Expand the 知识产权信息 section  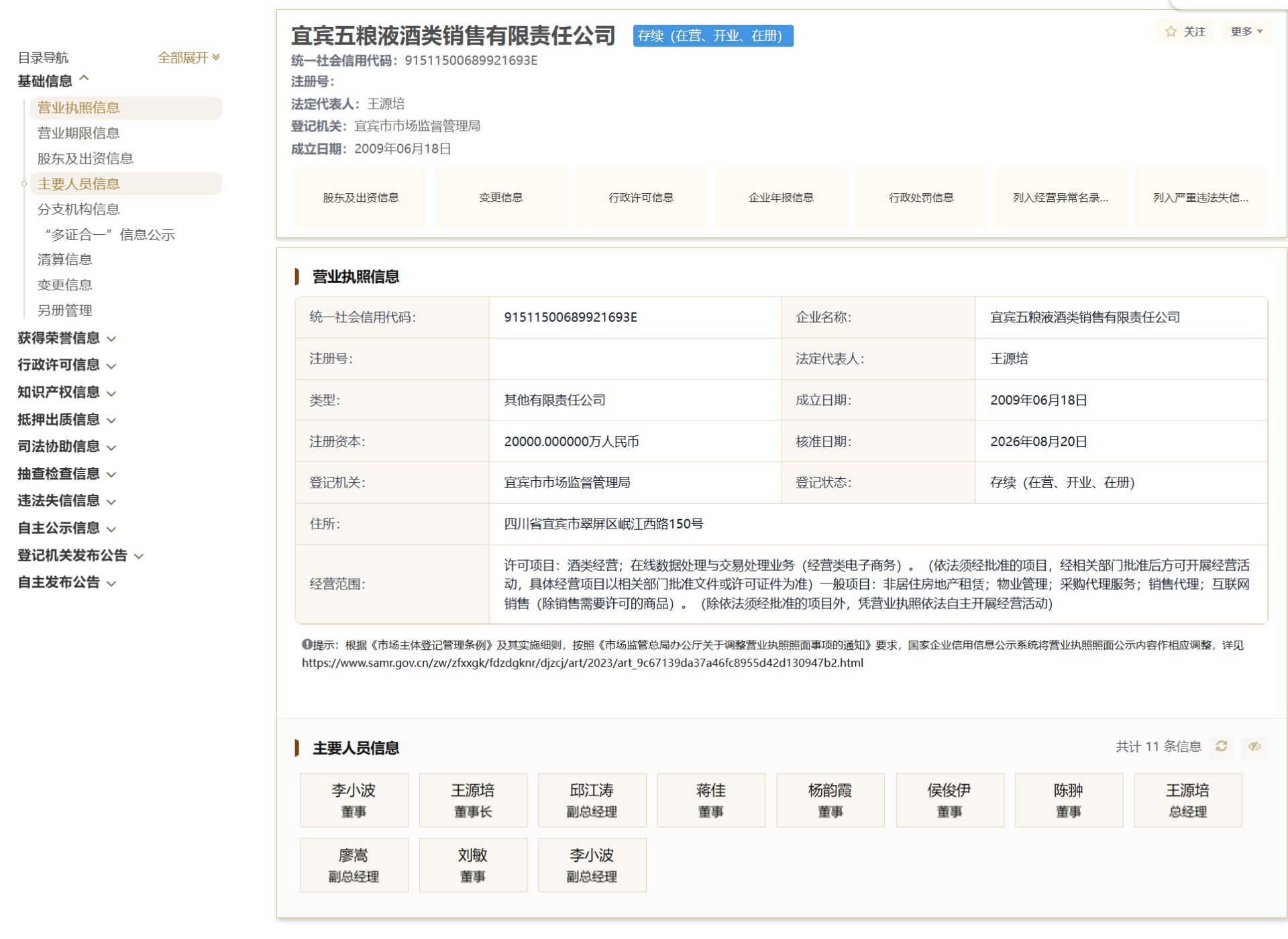tap(67, 392)
